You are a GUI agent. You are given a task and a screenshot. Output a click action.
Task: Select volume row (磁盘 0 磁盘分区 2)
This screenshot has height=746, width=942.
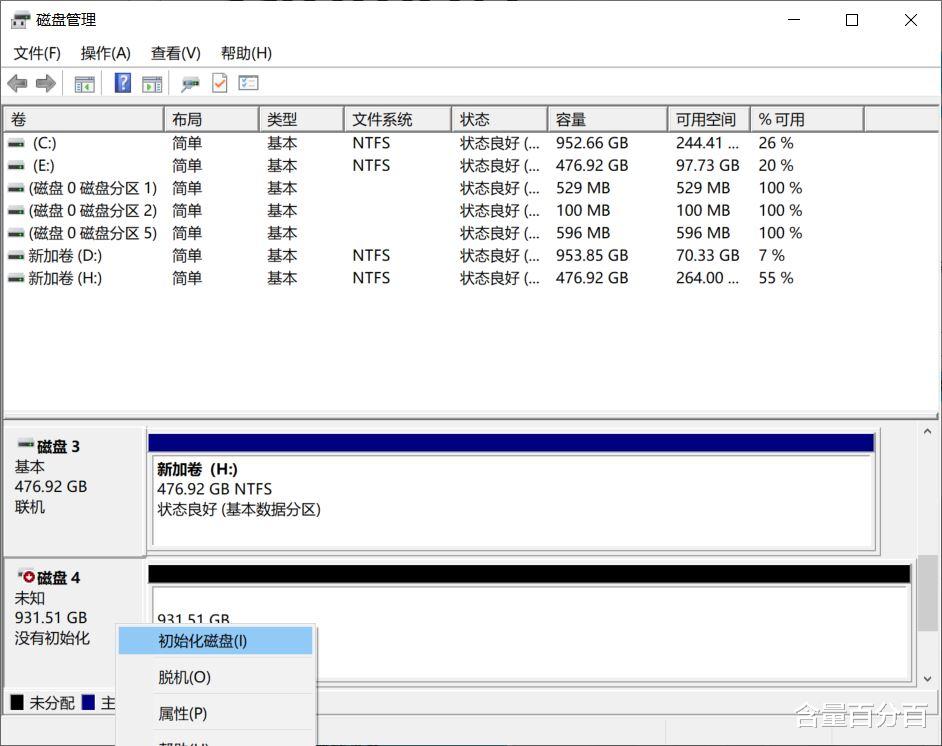point(470,211)
